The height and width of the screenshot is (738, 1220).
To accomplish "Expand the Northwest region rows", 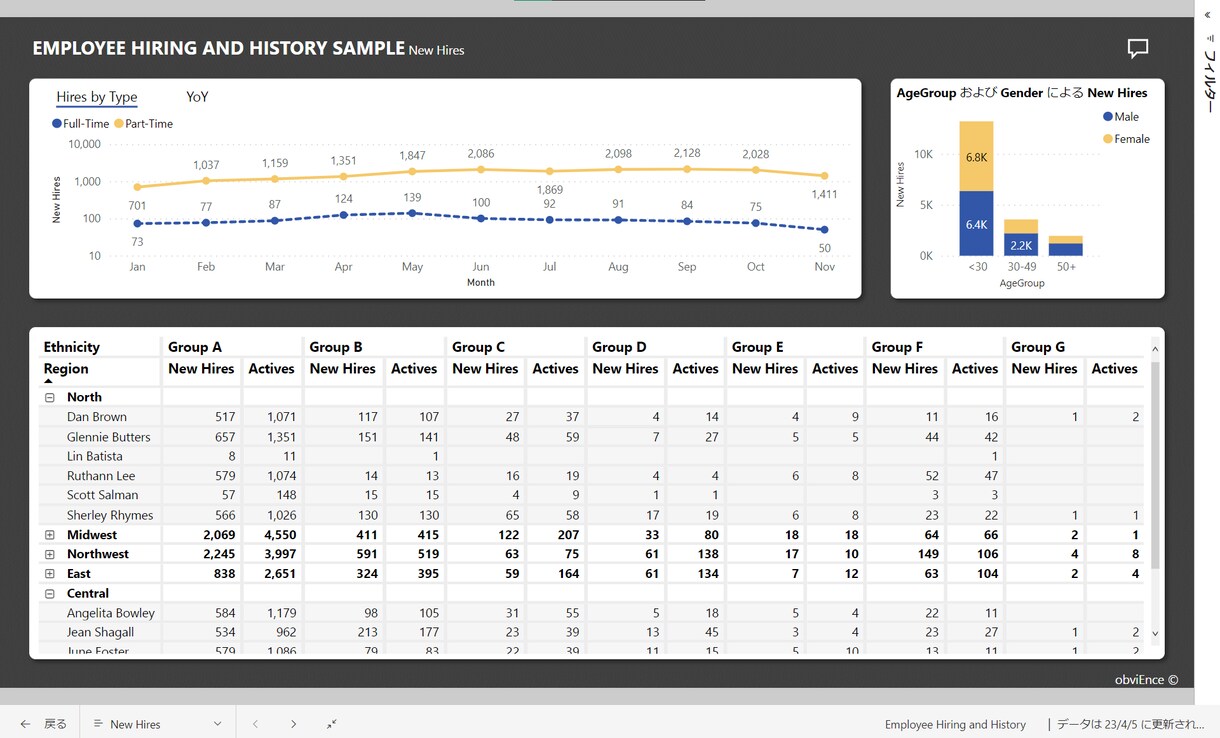I will point(49,554).
